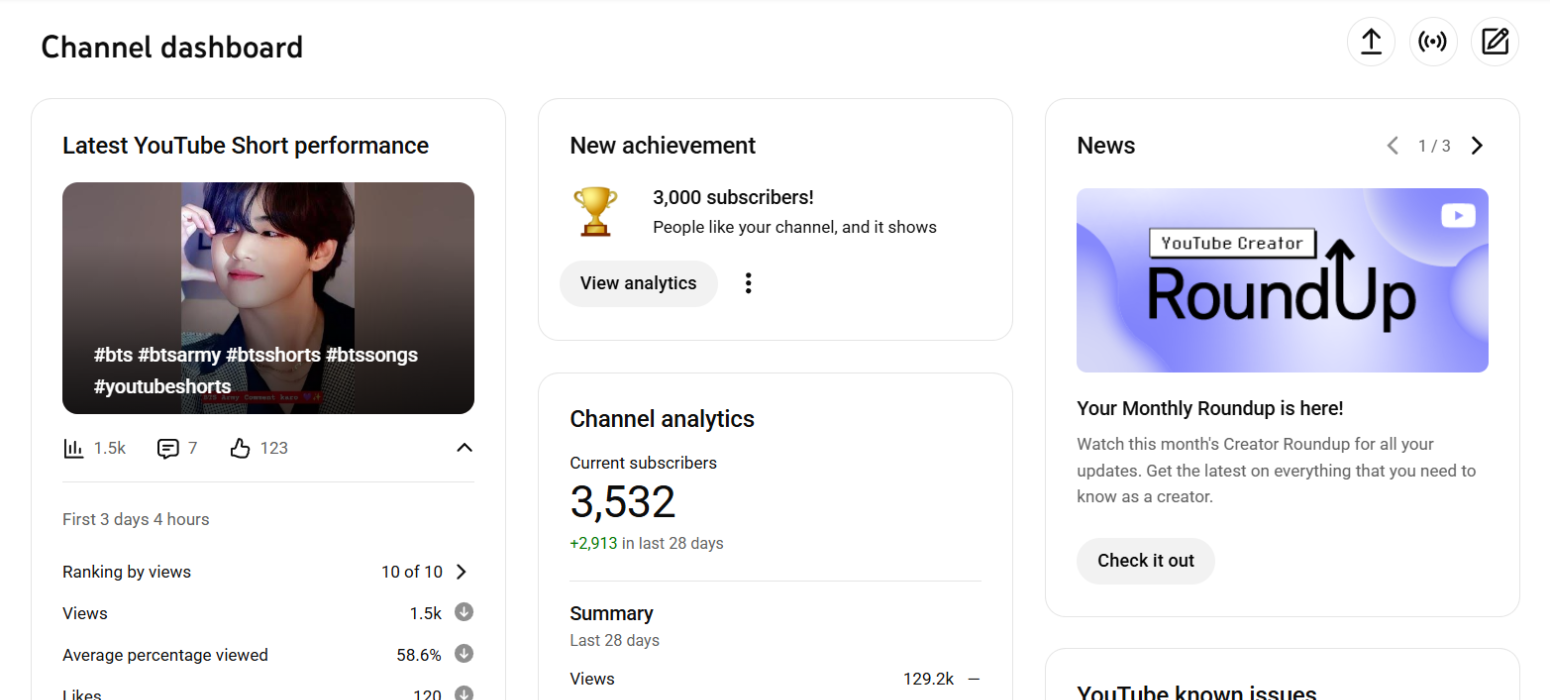Collapse the Short performance stats with the up chevron
This screenshot has height=700, width=1550.
pyautogui.click(x=464, y=448)
